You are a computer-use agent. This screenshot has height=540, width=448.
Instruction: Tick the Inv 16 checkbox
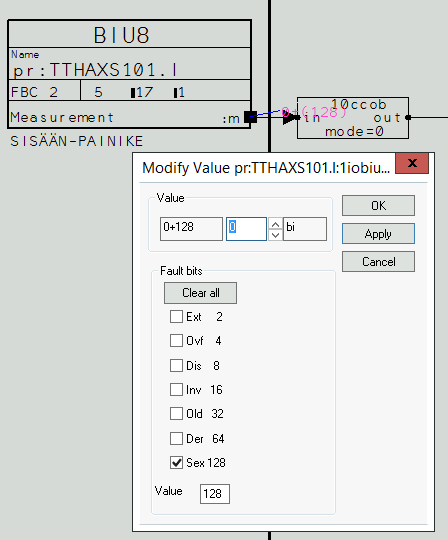click(x=176, y=390)
